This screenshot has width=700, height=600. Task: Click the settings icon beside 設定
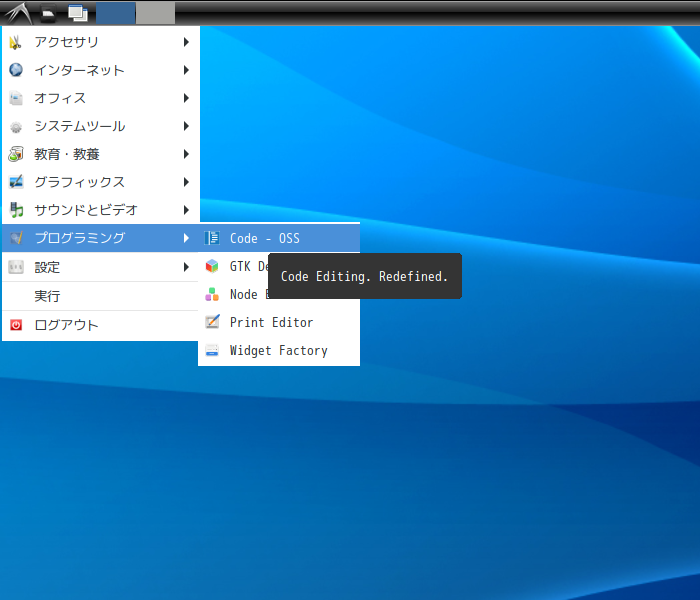(16, 267)
